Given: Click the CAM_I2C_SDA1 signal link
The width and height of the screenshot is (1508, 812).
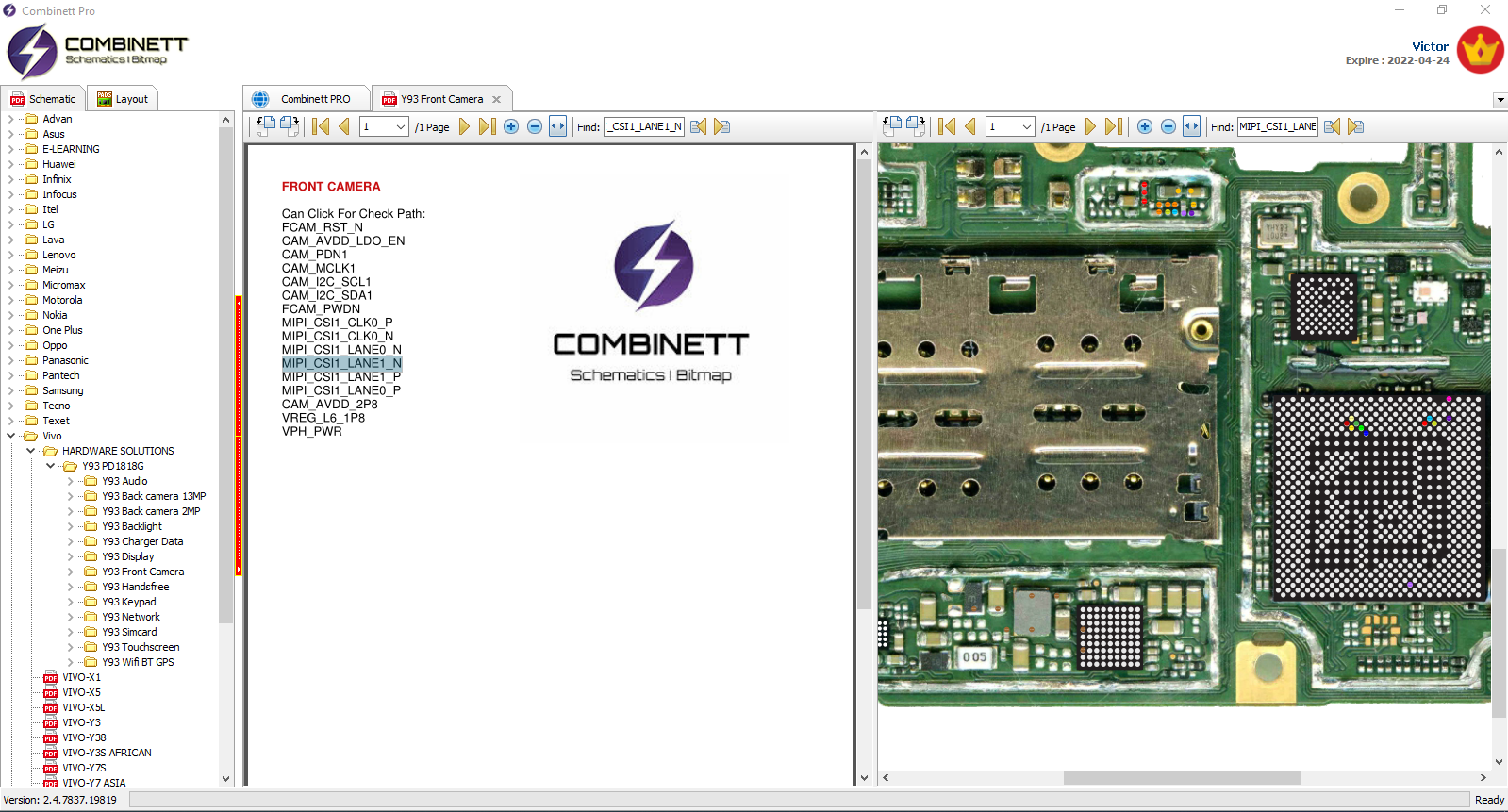Looking at the screenshot, I should pos(327,295).
